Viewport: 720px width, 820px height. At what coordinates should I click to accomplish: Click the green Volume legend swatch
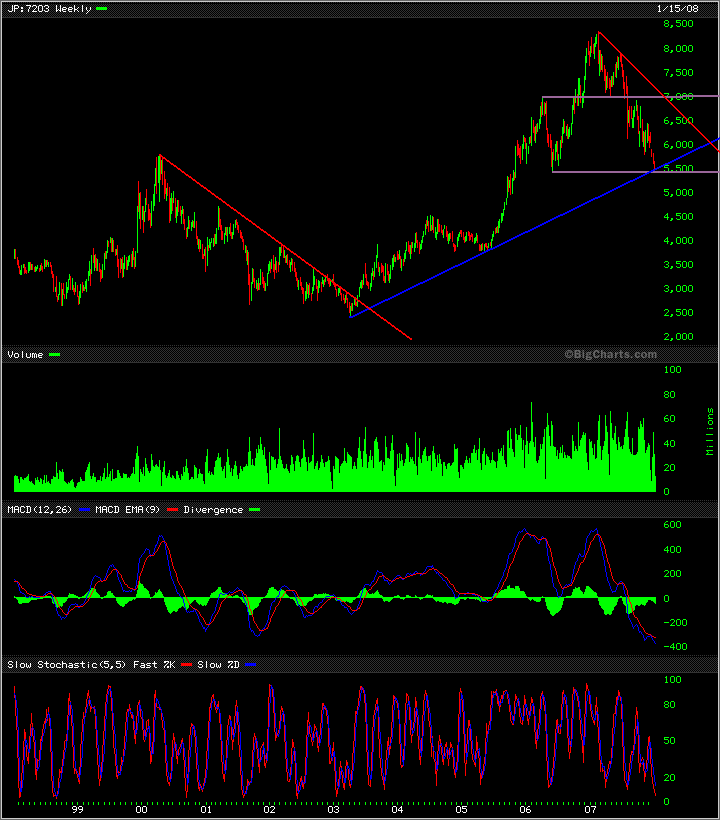point(54,355)
